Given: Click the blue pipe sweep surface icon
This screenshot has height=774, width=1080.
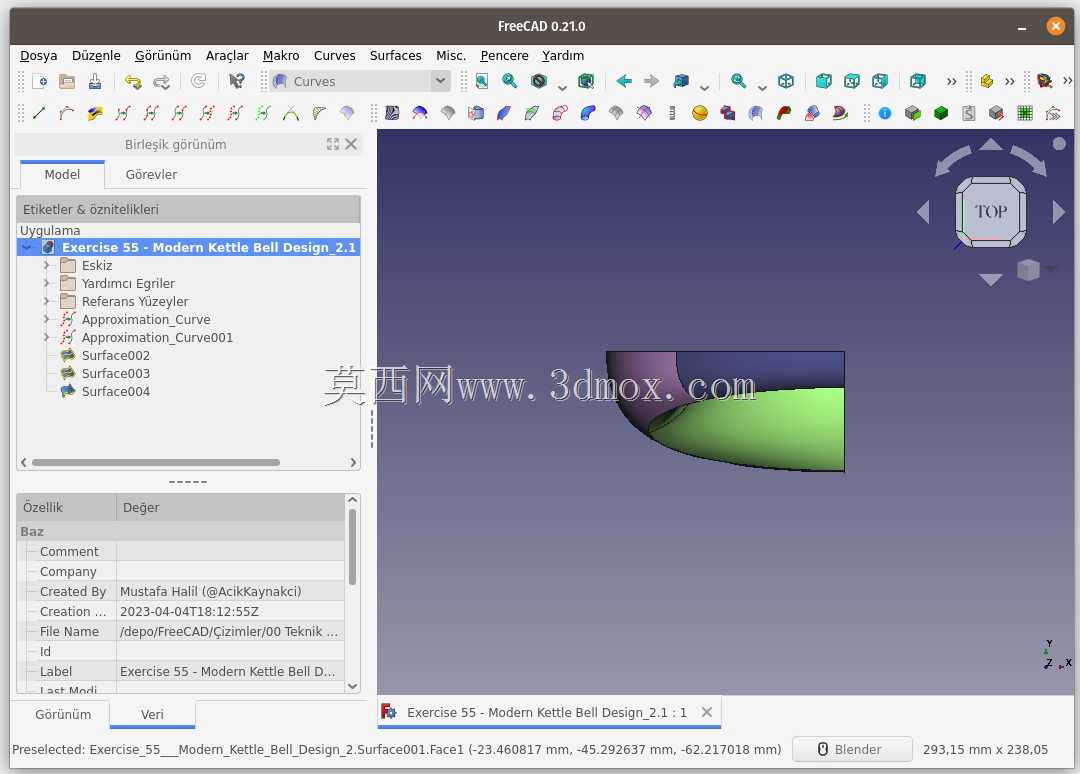Looking at the screenshot, I should pyautogui.click(x=588, y=113).
